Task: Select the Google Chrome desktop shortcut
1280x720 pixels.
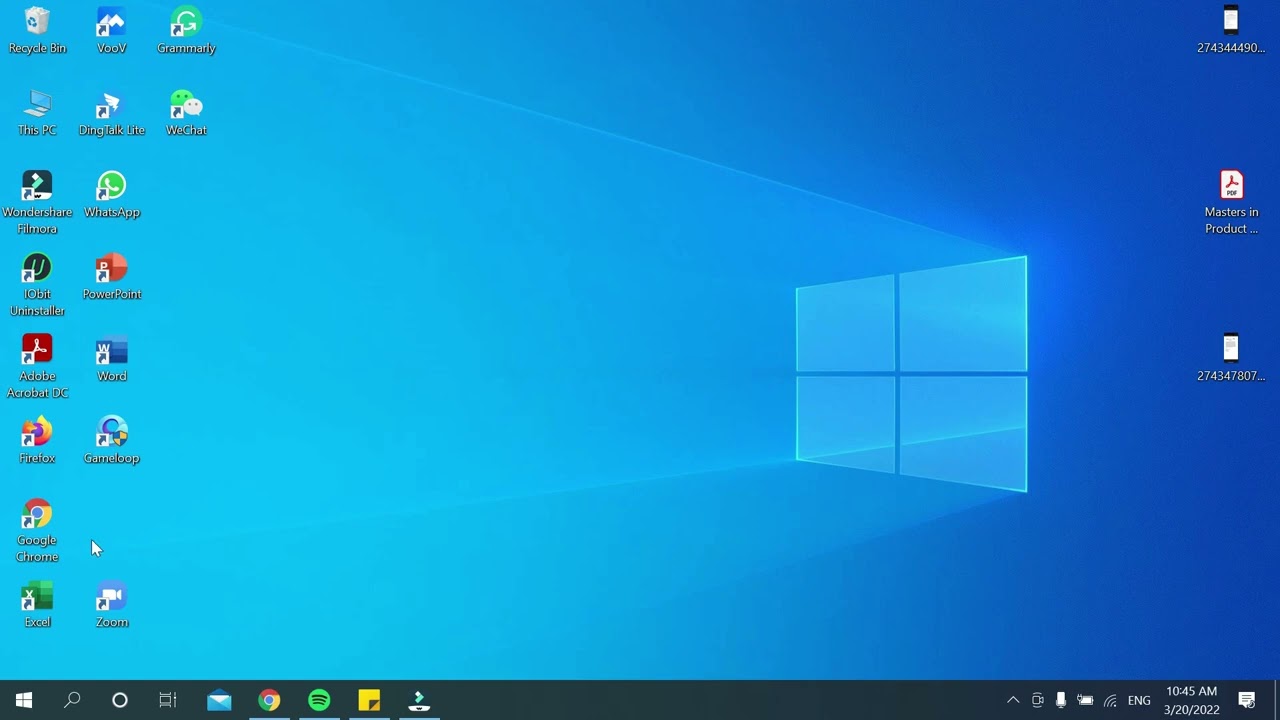Action: (x=37, y=531)
